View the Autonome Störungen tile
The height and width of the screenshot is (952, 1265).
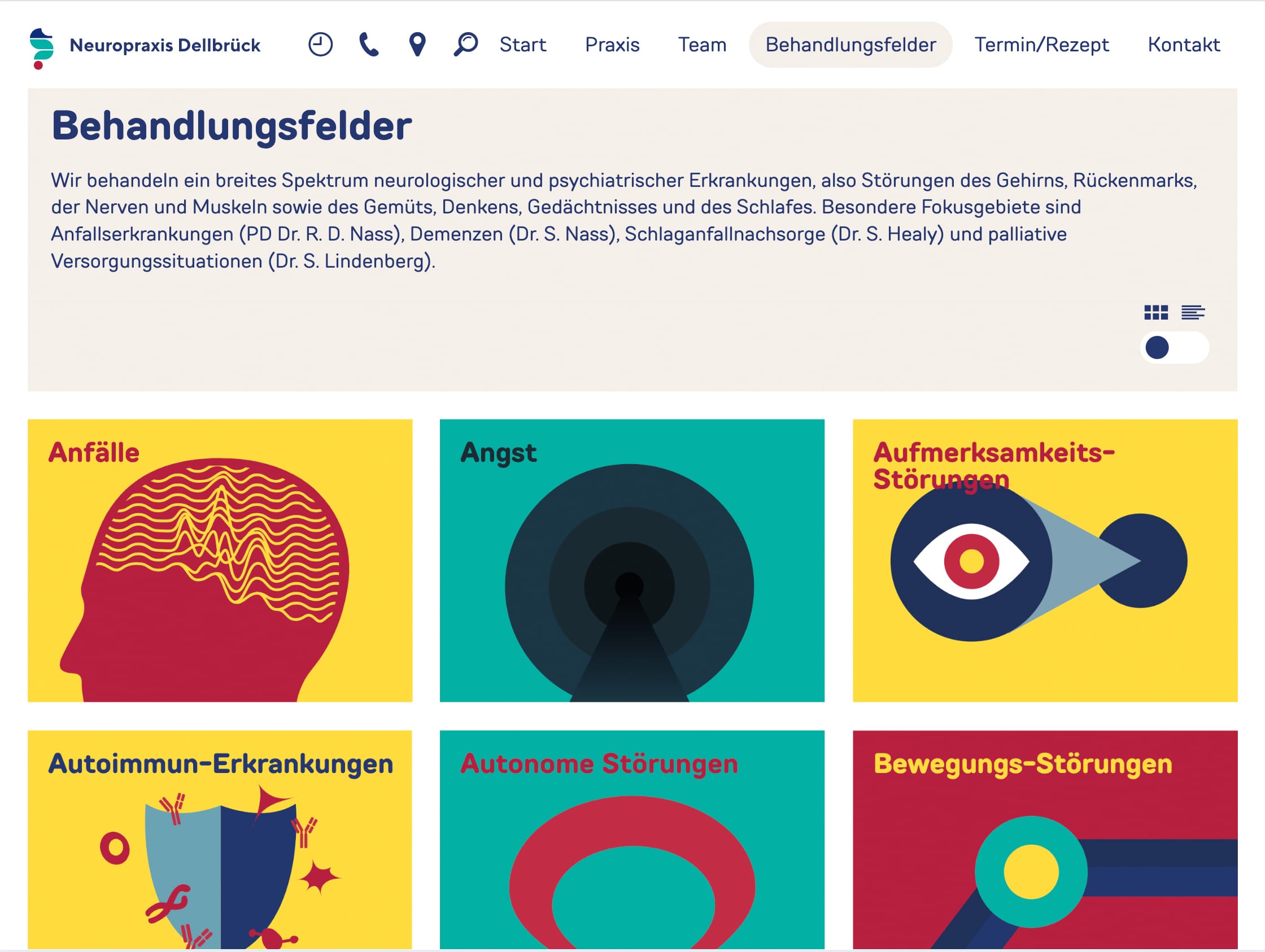(632, 840)
